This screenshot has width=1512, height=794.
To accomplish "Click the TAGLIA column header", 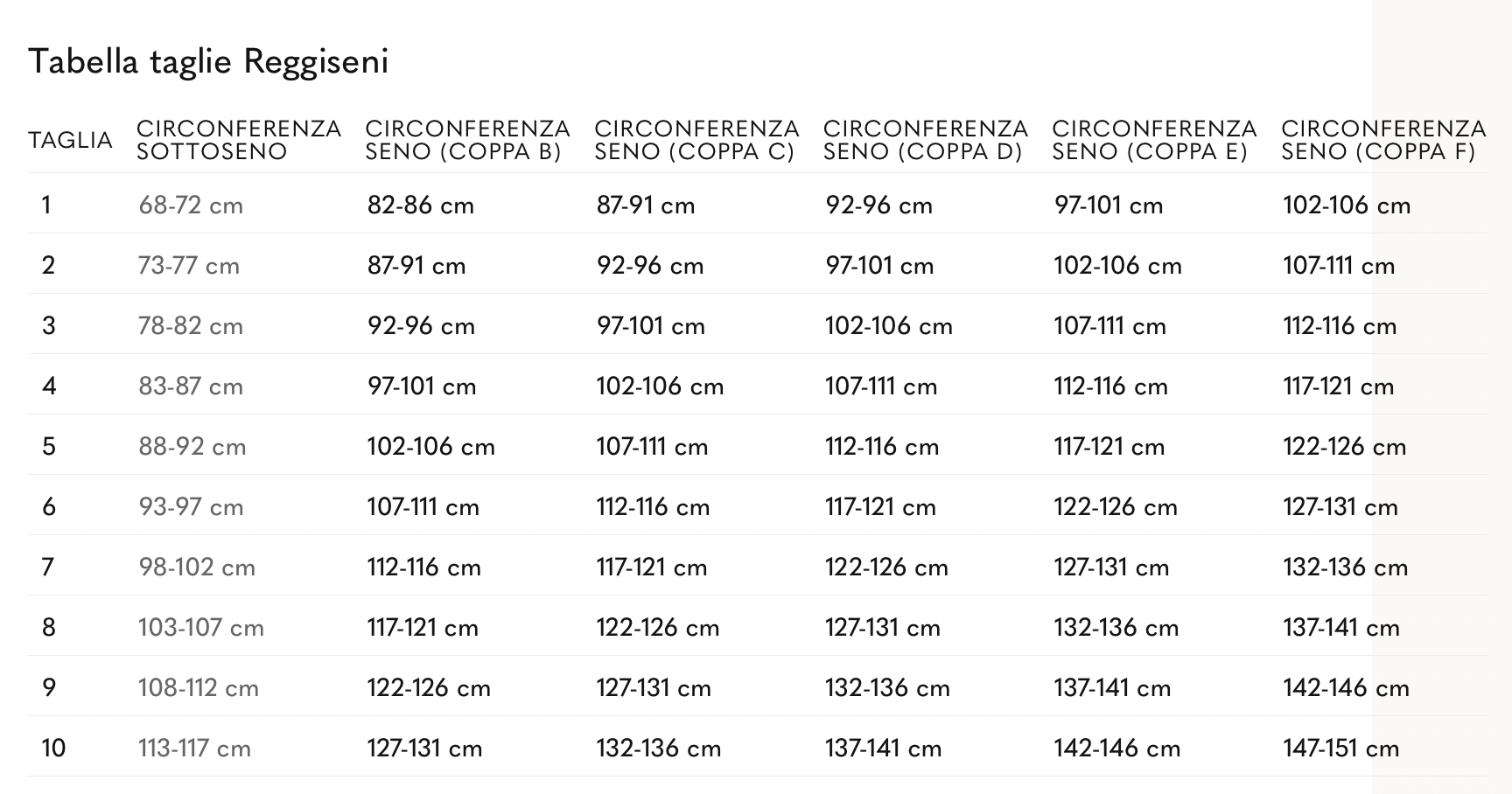I will (x=70, y=140).
